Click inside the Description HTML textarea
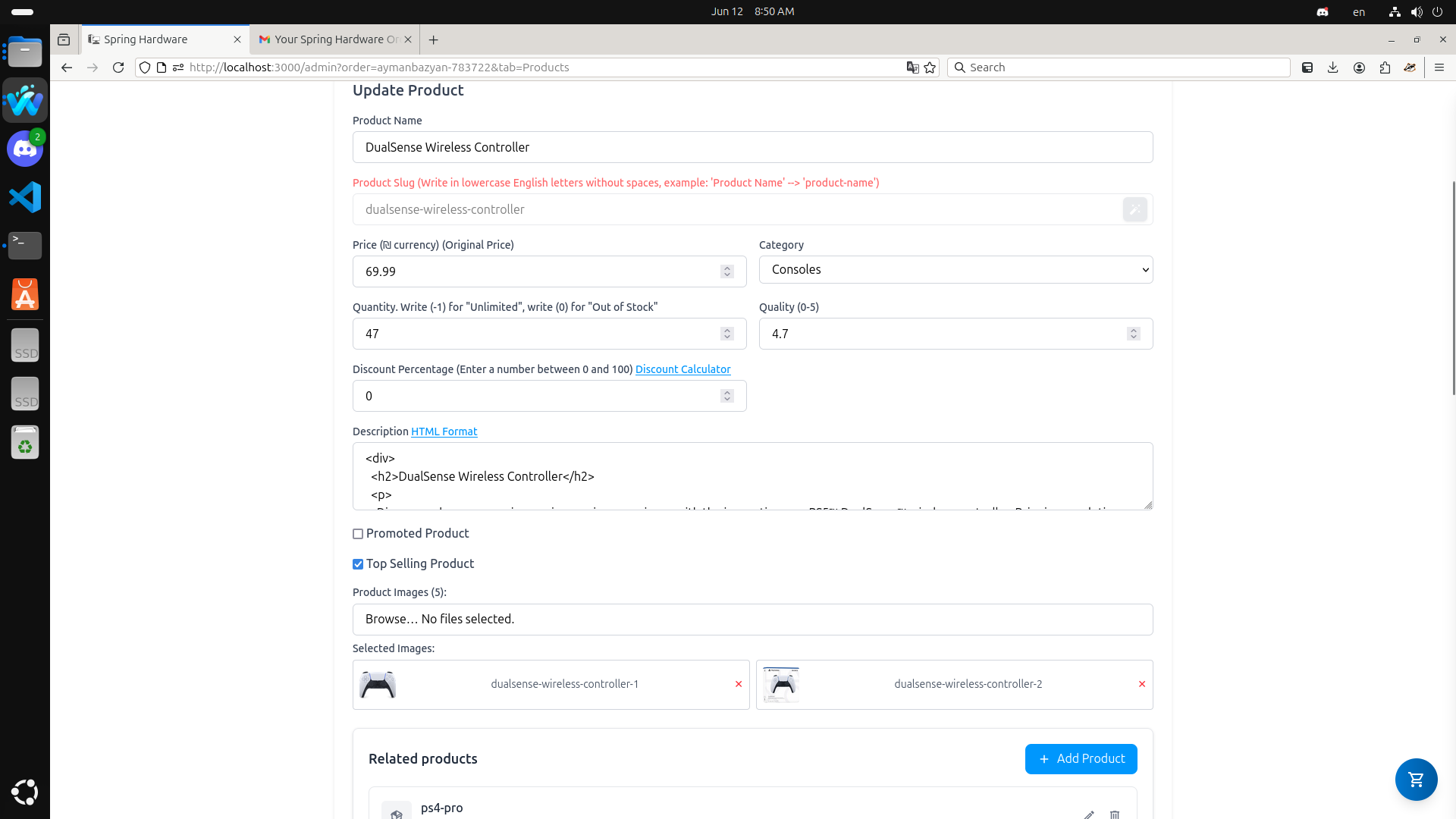 point(752,476)
